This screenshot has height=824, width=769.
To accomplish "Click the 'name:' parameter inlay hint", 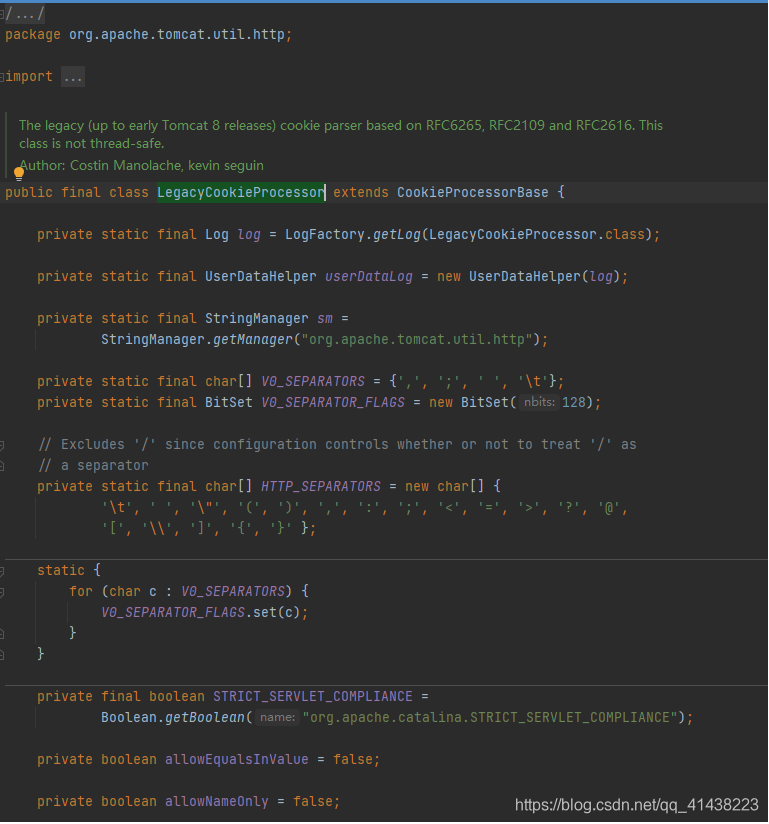I will (277, 717).
